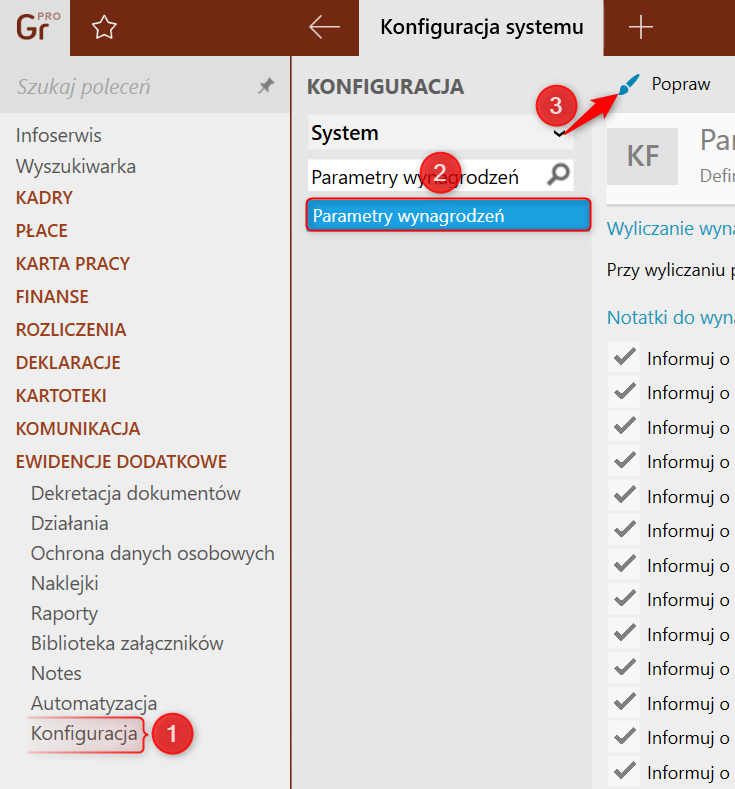The image size is (735, 789).
Task: Open the Raporty sidebar link
Action: pos(64,613)
